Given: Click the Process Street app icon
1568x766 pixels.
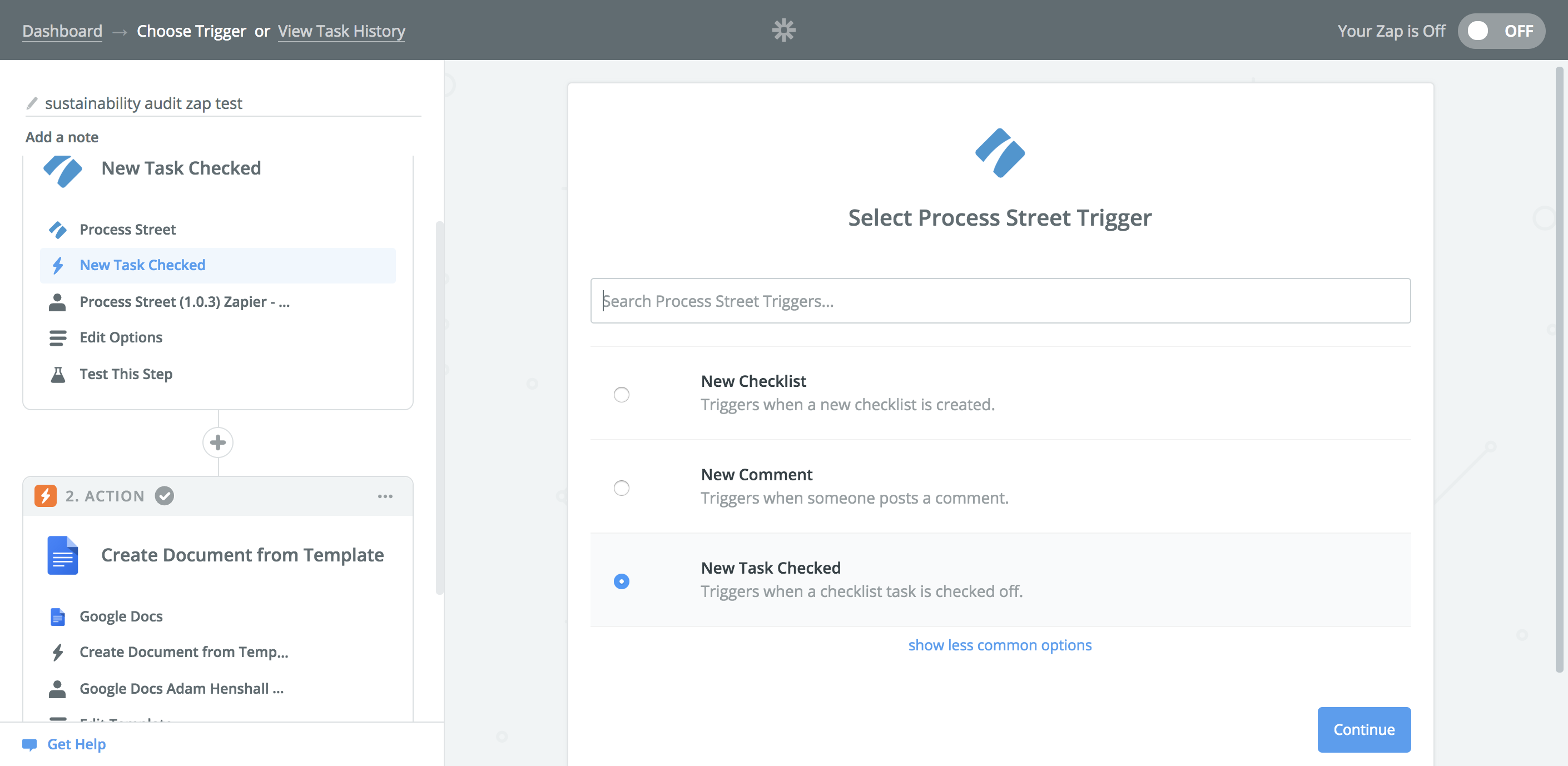Looking at the screenshot, I should tap(57, 228).
